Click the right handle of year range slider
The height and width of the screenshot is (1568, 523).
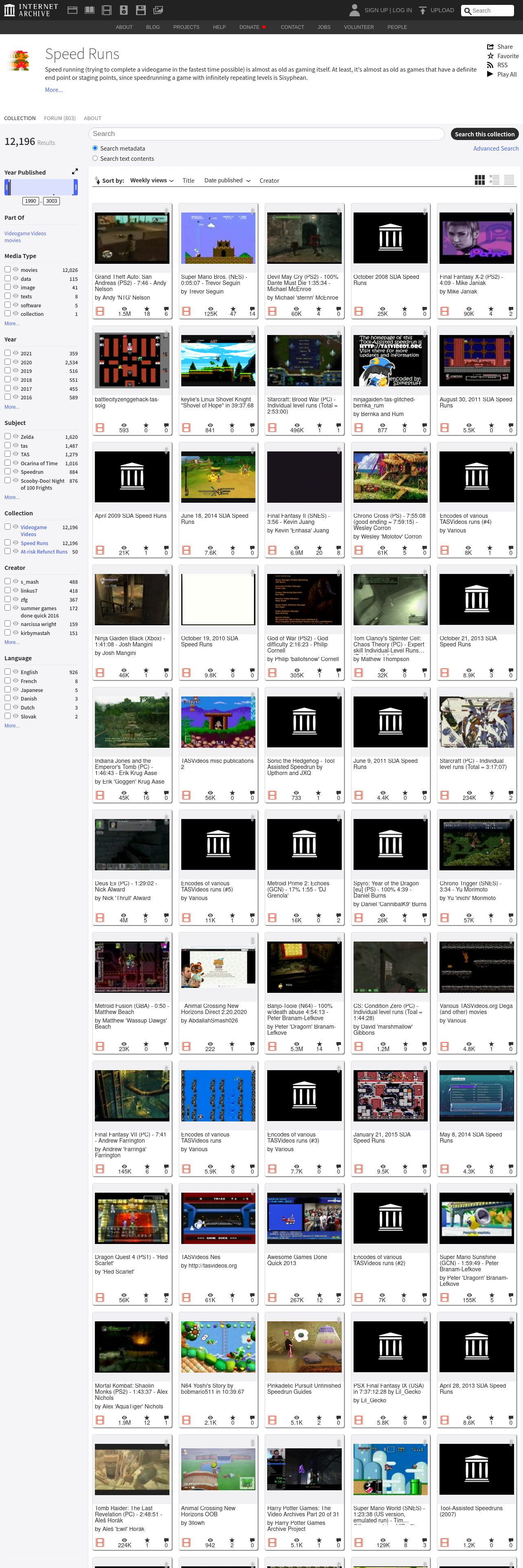(x=75, y=188)
